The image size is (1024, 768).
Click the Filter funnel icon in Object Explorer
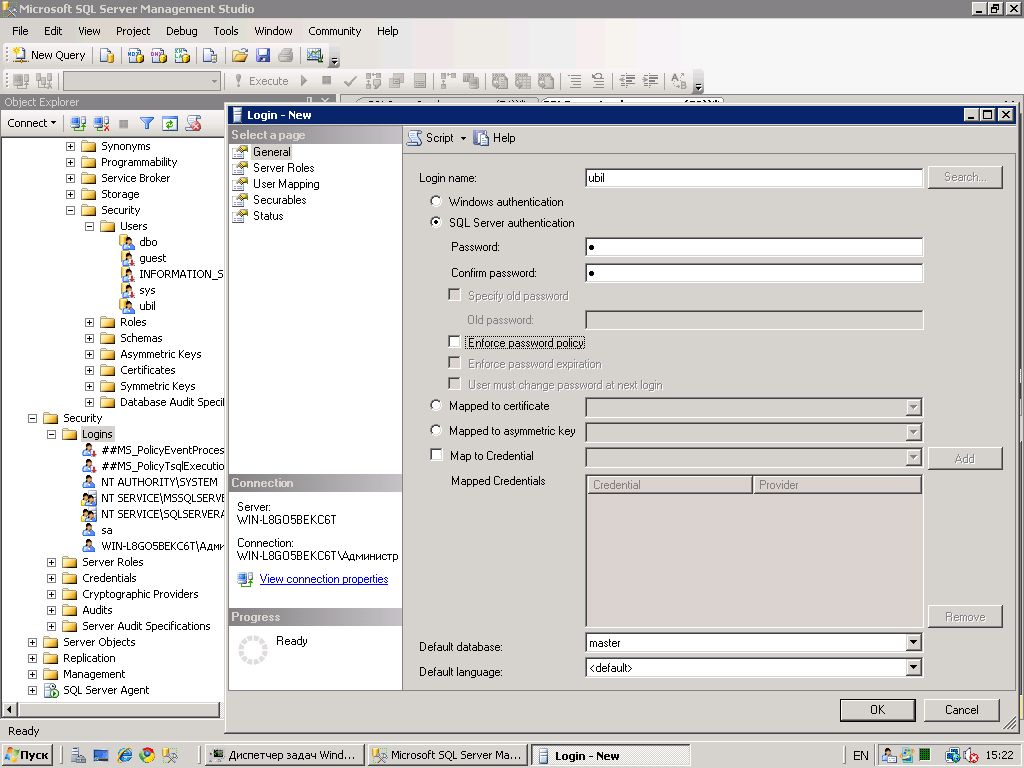pos(147,123)
